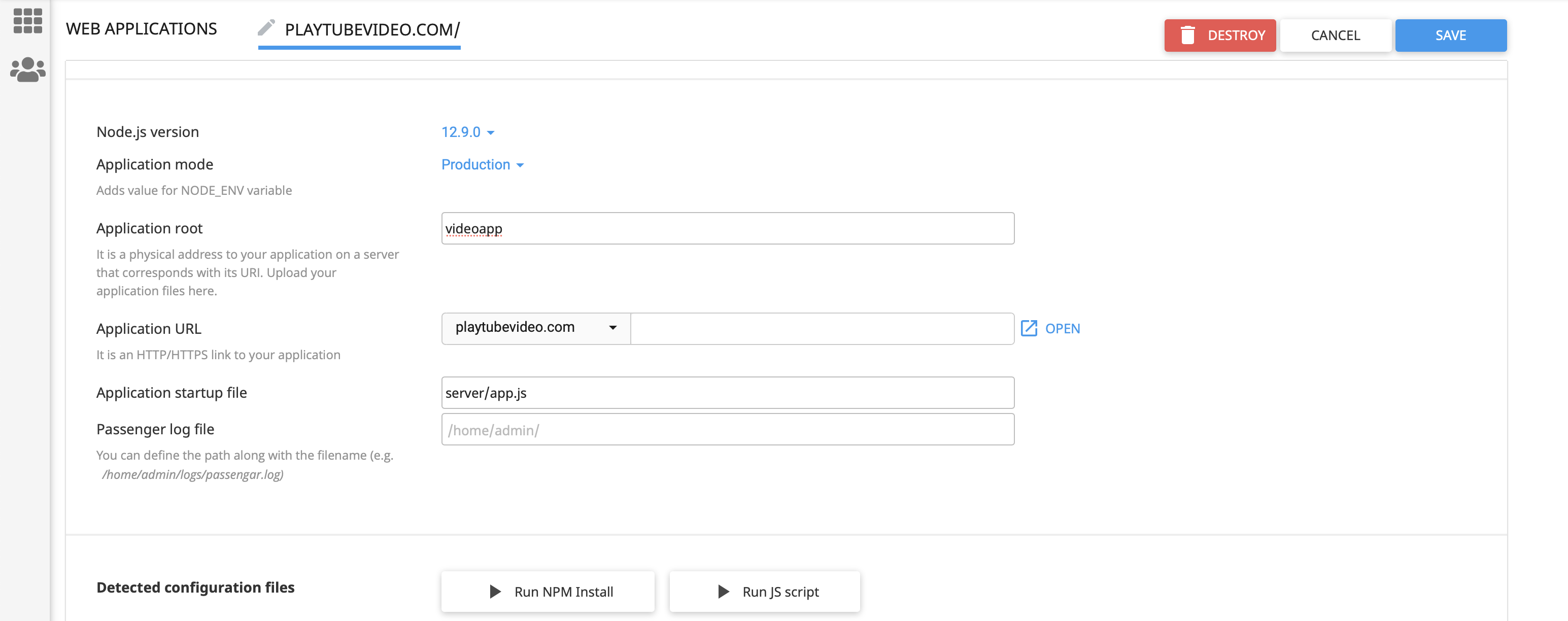
Task: Open the Production application mode dropdown
Action: pyautogui.click(x=482, y=164)
